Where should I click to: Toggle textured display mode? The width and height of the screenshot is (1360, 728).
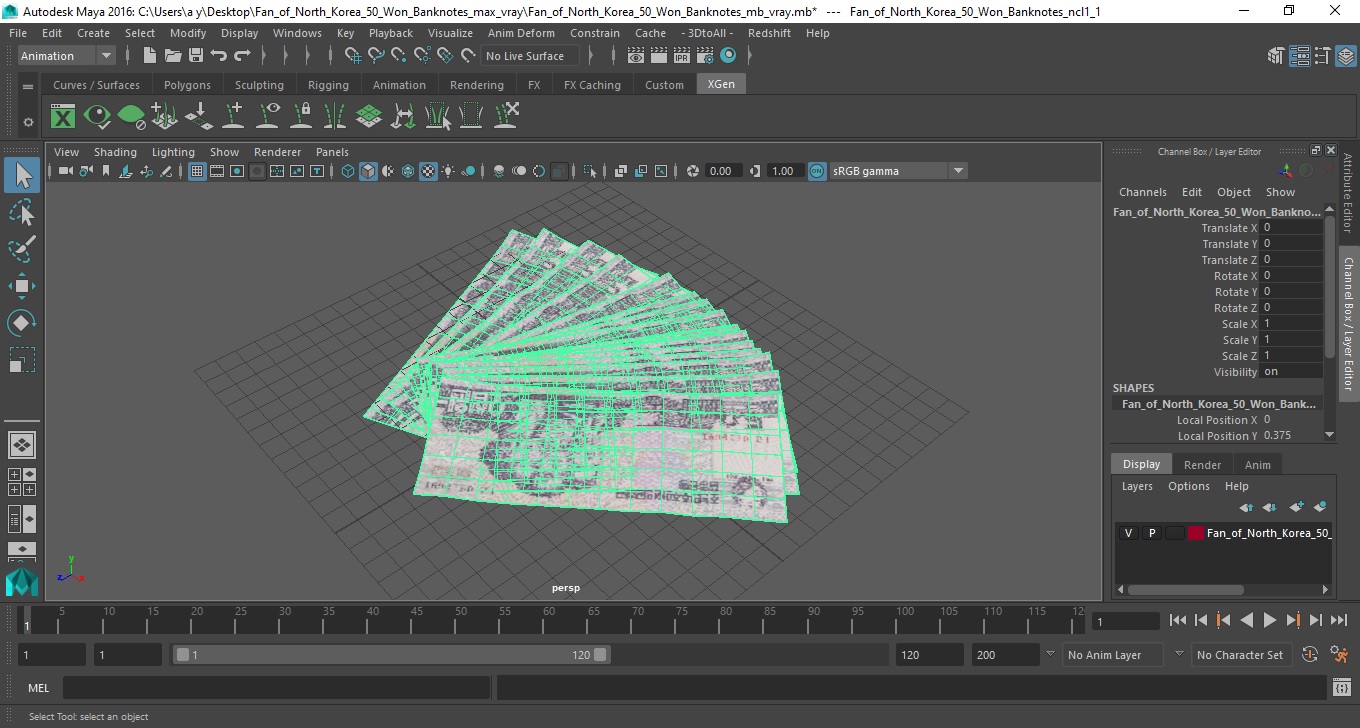pyautogui.click(x=428, y=171)
